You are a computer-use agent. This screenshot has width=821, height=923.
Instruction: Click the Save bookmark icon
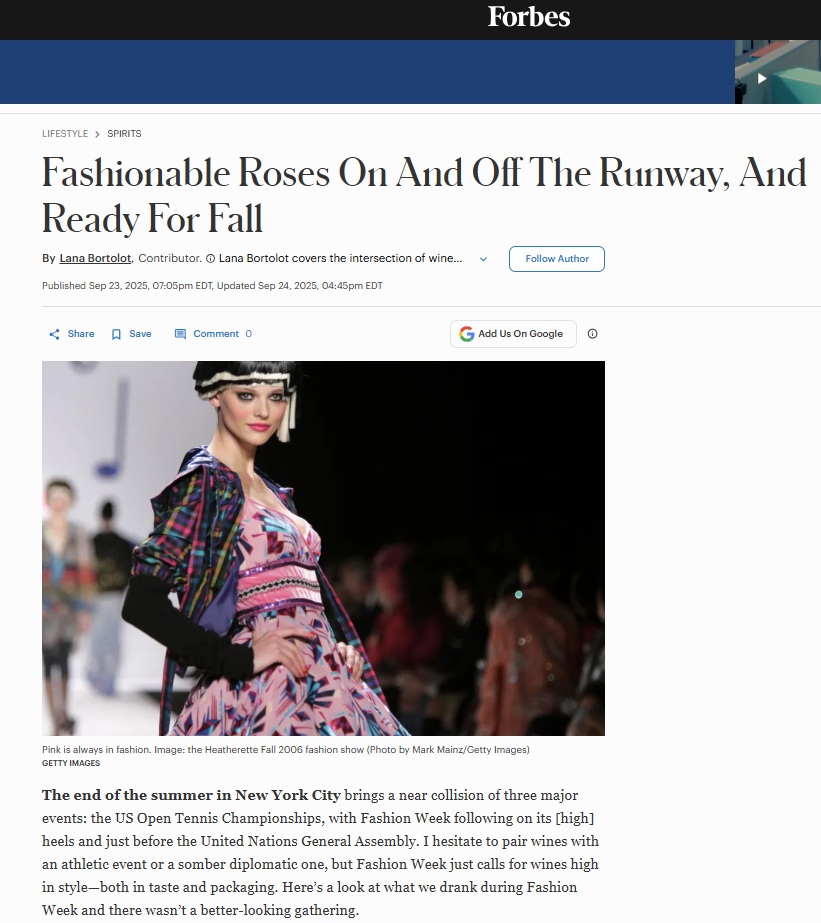(117, 334)
